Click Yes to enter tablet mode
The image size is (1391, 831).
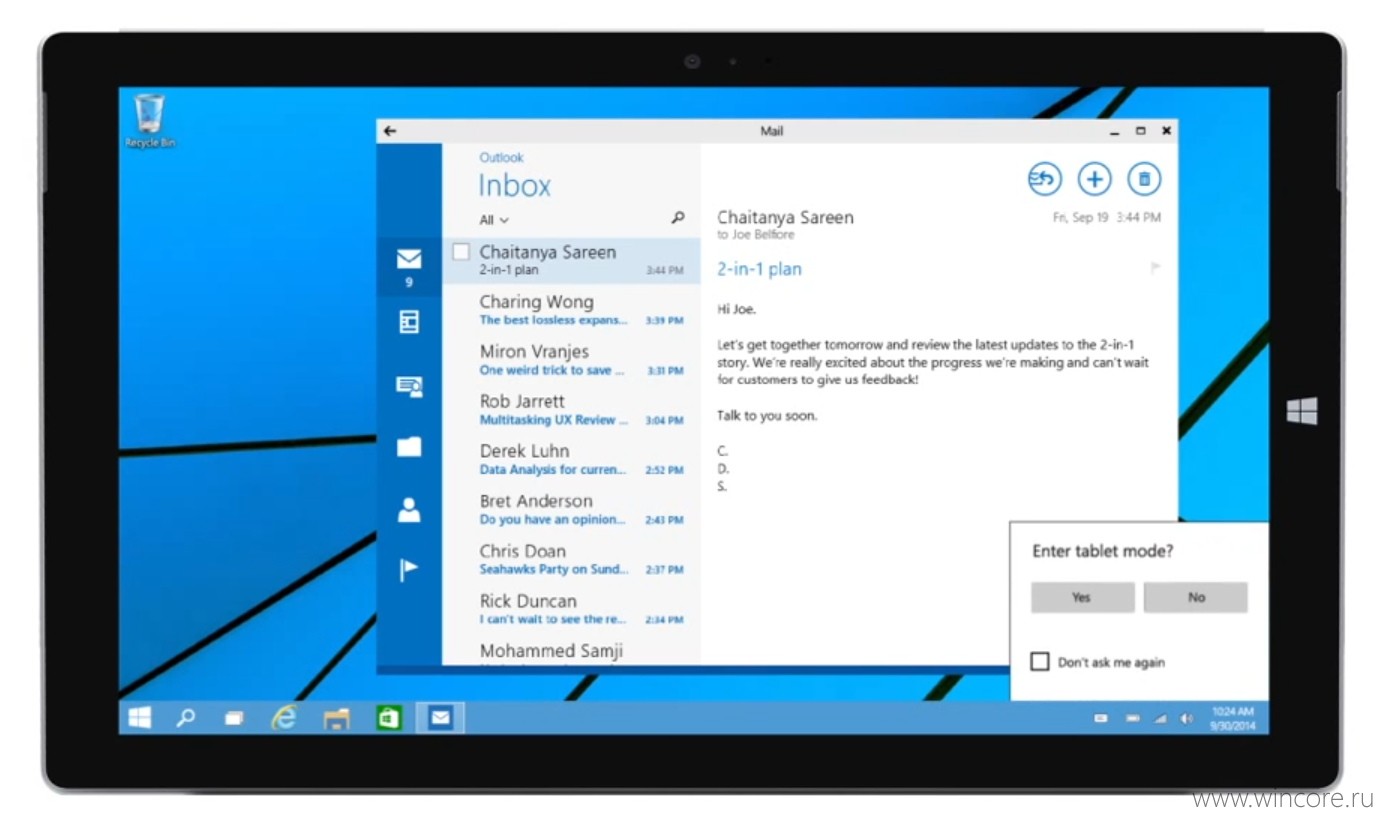(1082, 597)
